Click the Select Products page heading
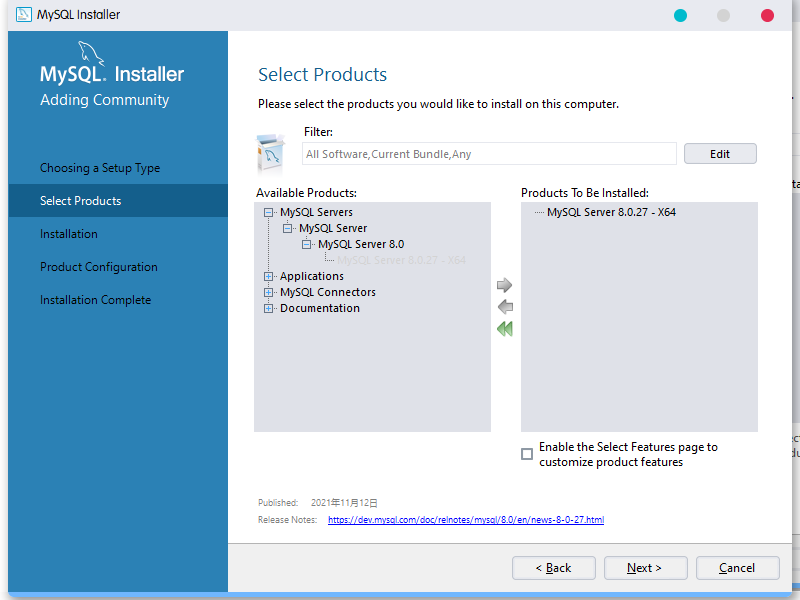 [x=322, y=74]
